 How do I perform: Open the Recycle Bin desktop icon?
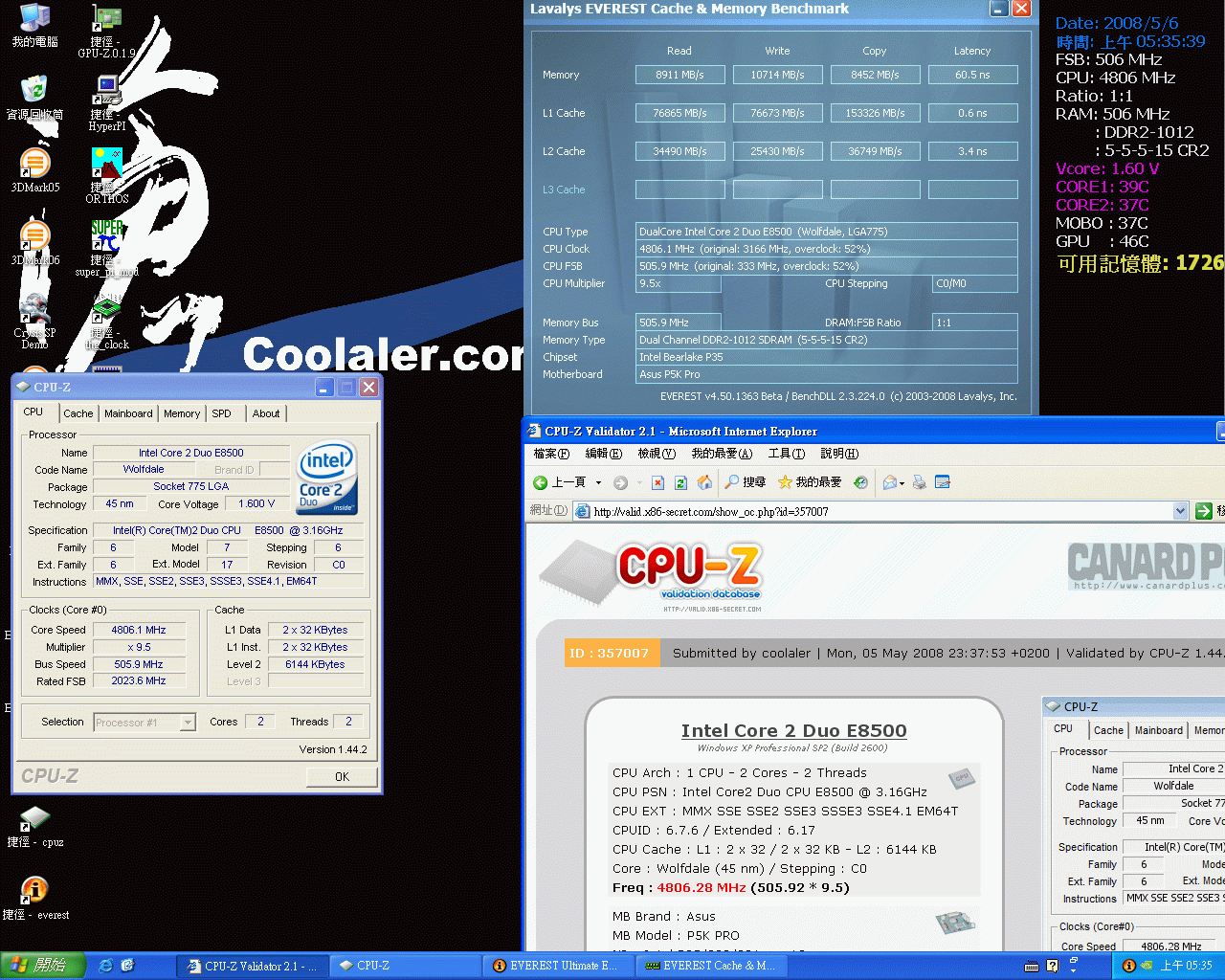[x=34, y=98]
